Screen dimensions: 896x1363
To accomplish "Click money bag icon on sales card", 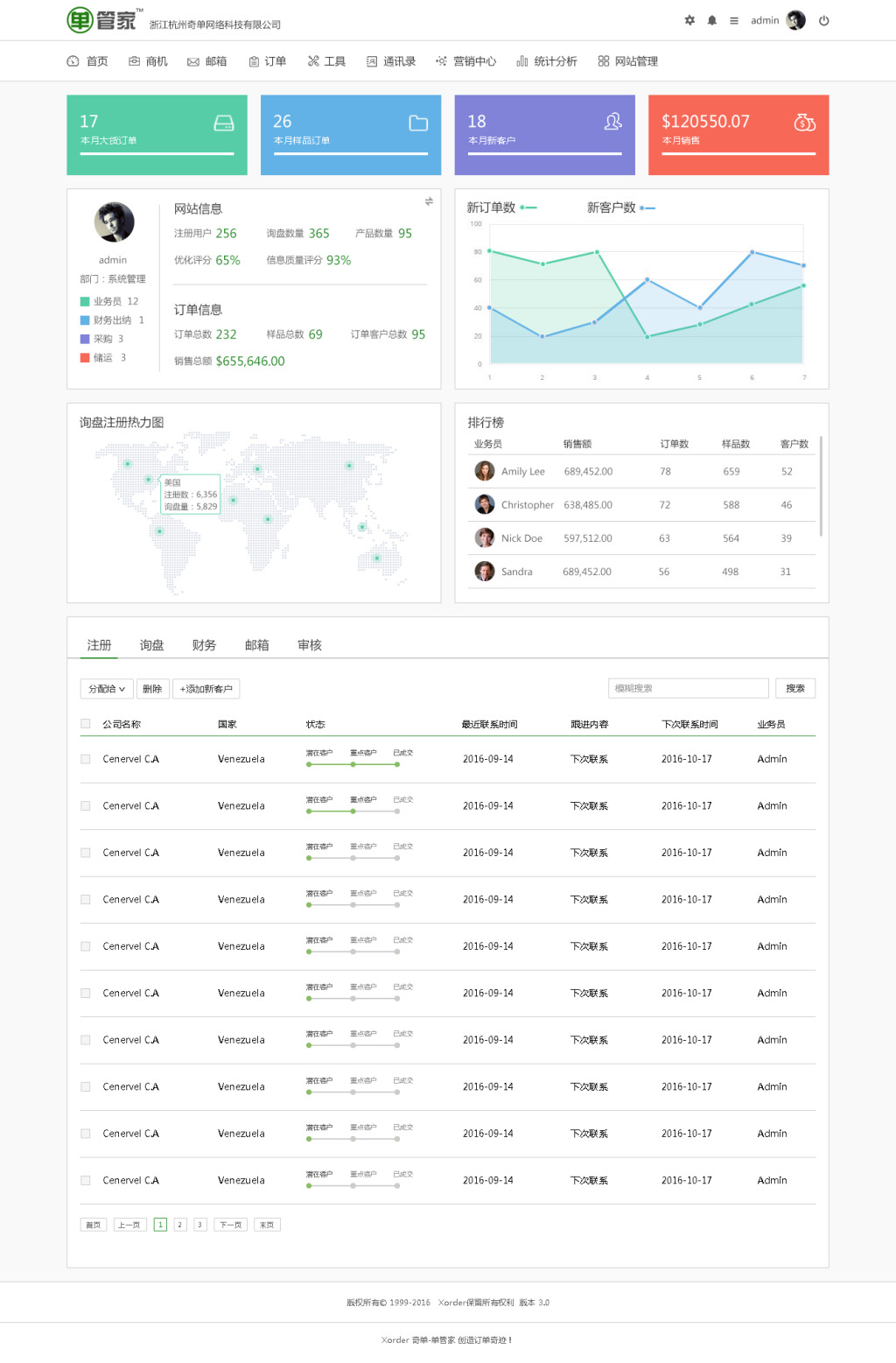I will tap(804, 123).
